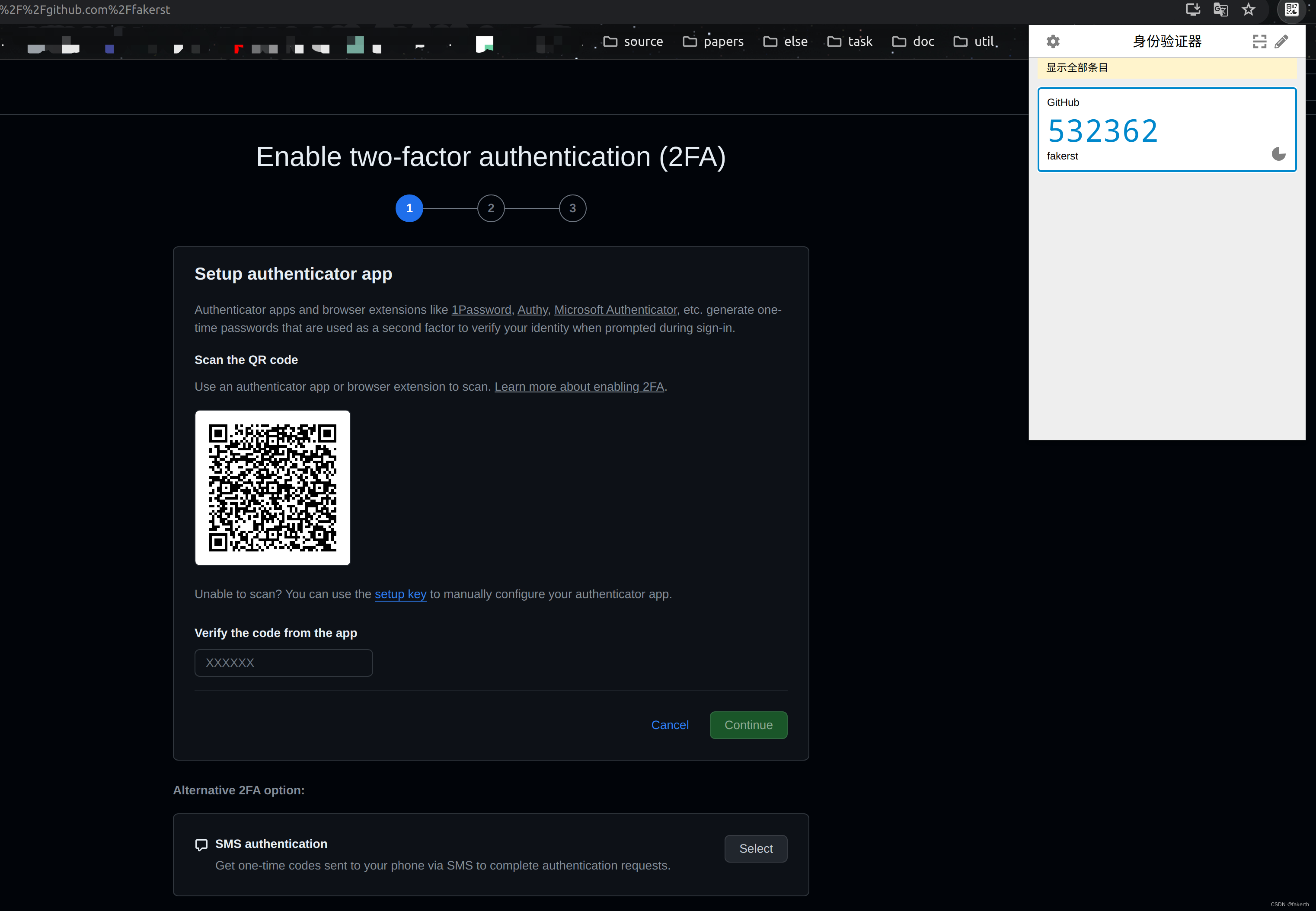This screenshot has height=911, width=1316.
Task: Copy the 532362 GitHub code
Action: (x=1102, y=131)
